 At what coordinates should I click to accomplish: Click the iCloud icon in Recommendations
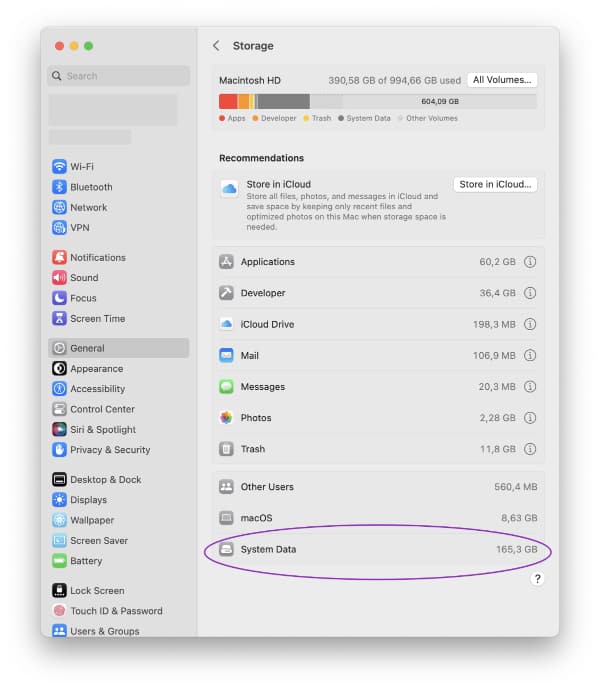click(229, 189)
